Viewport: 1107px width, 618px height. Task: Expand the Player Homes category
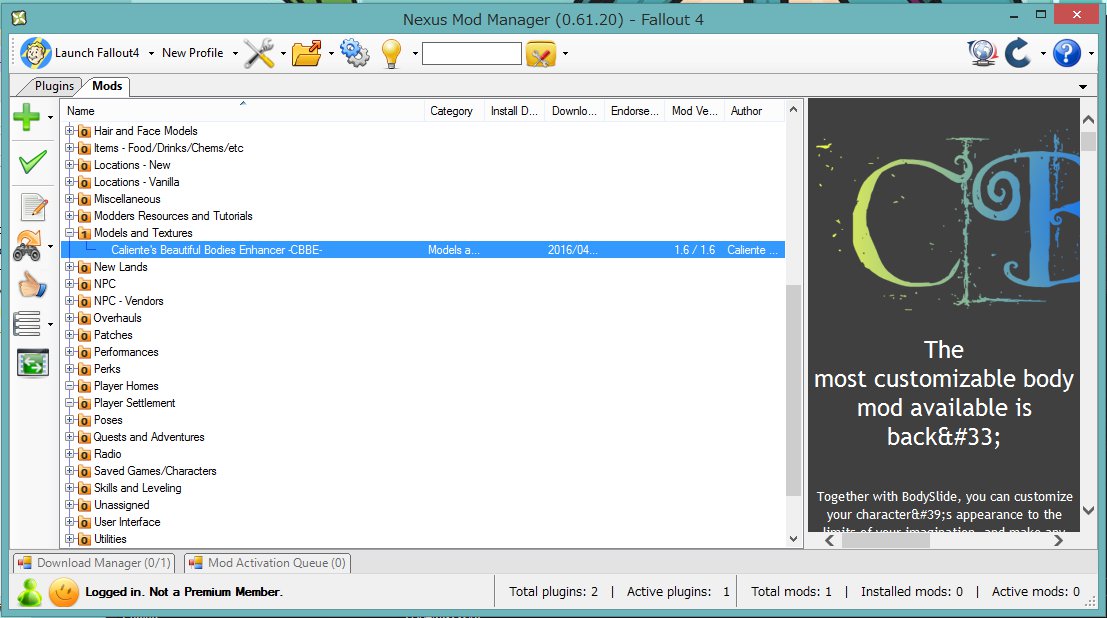click(x=69, y=386)
